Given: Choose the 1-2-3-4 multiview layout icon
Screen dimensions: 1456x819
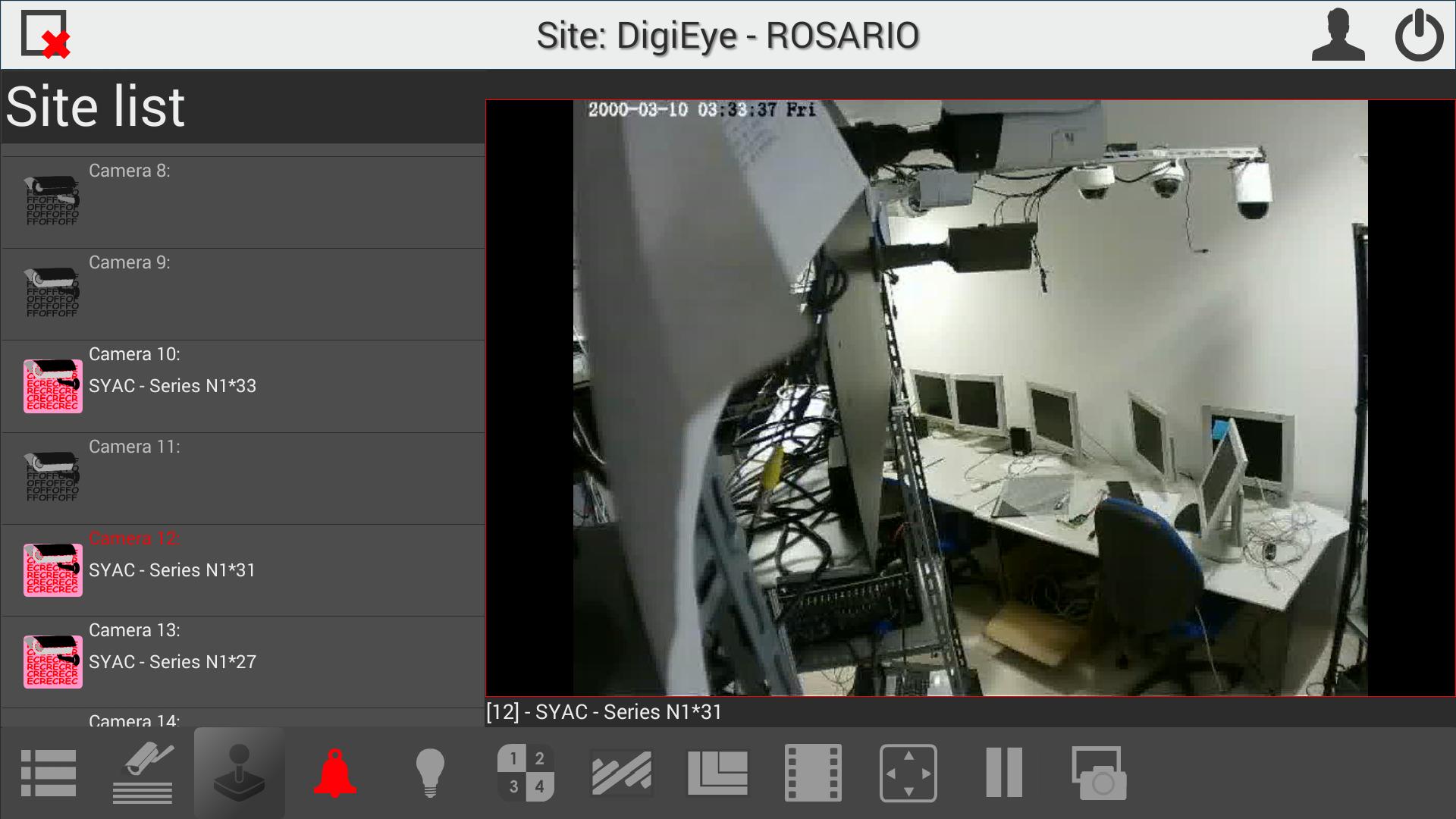Looking at the screenshot, I should pyautogui.click(x=526, y=773).
